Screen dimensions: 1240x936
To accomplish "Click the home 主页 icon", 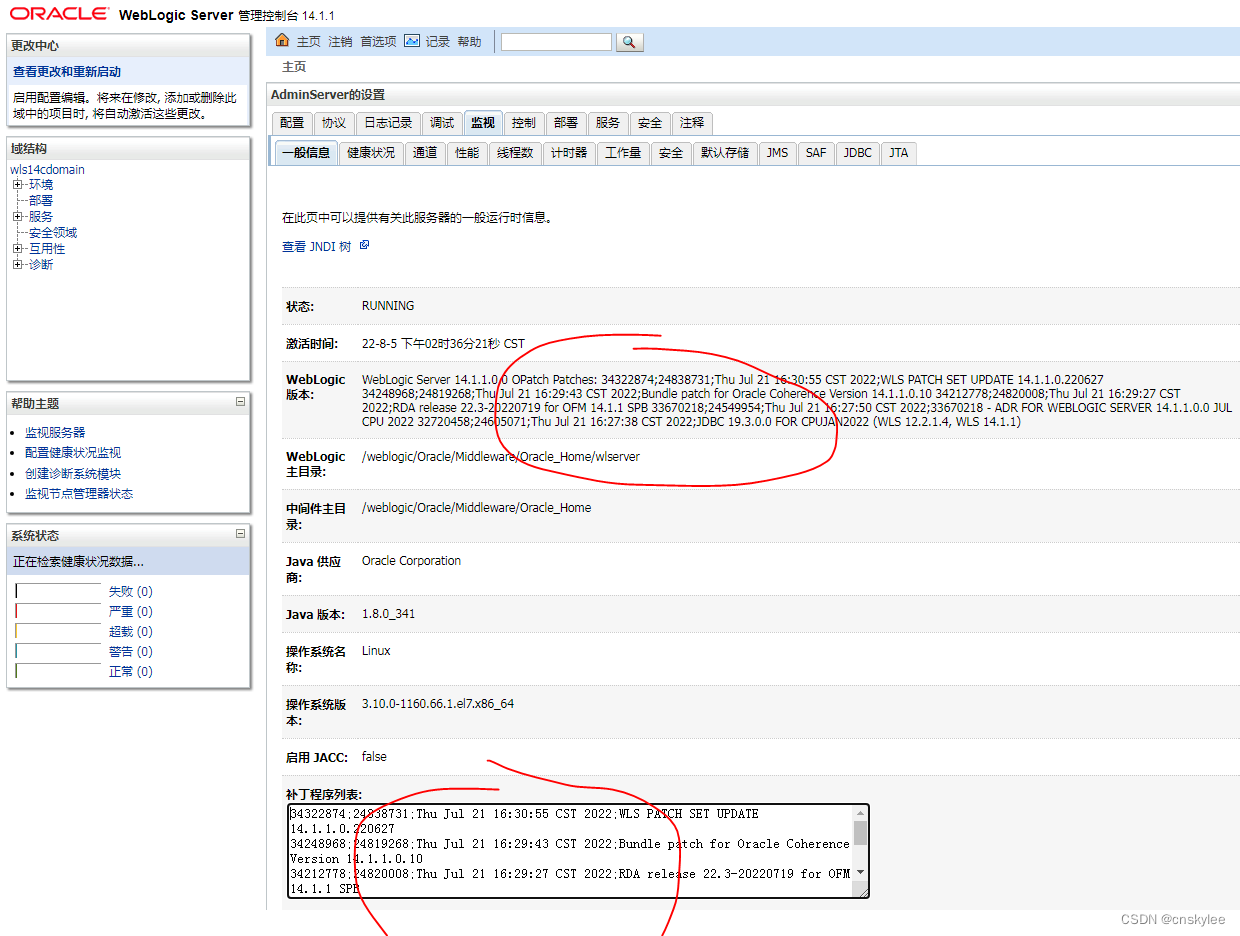I will point(283,41).
